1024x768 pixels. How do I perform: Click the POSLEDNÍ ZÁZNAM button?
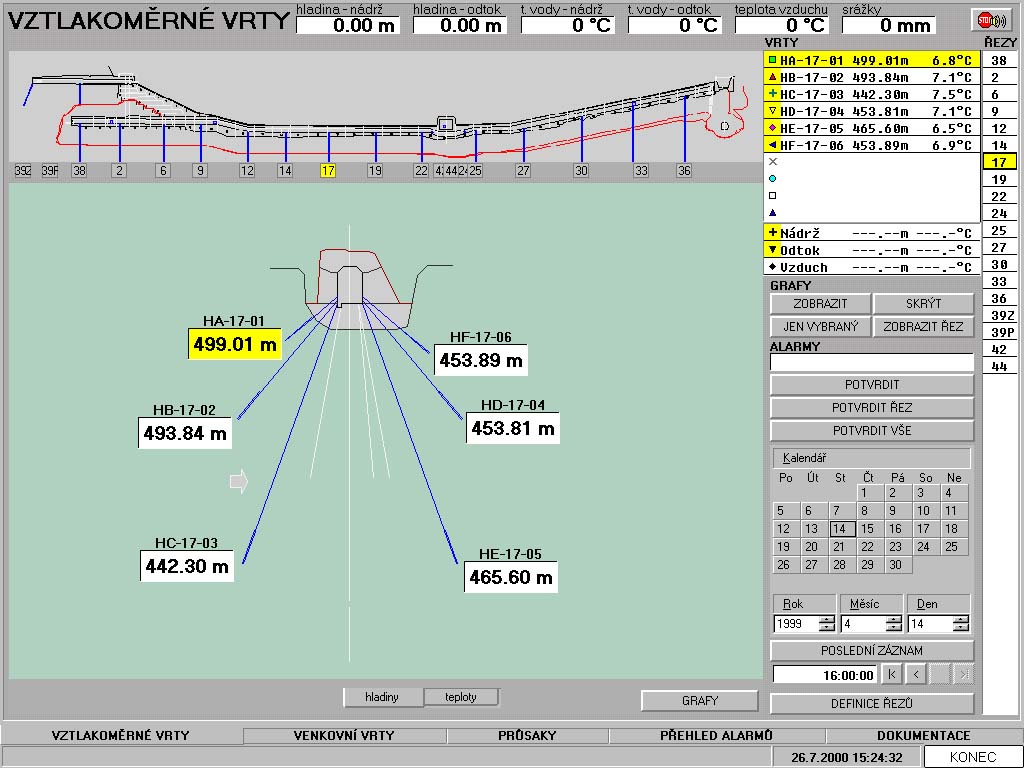871,650
